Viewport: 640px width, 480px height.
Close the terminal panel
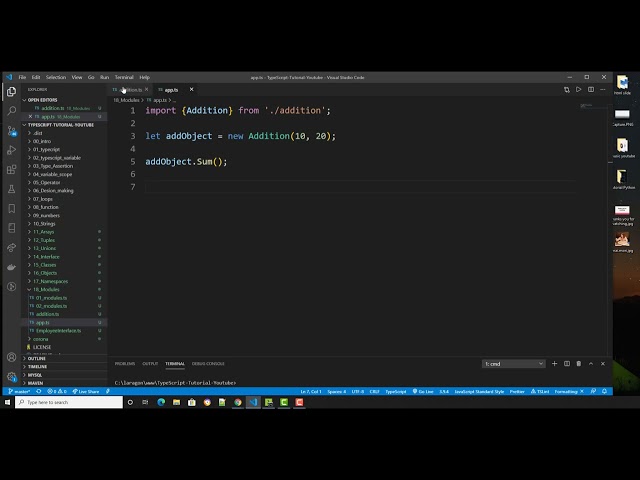603,364
